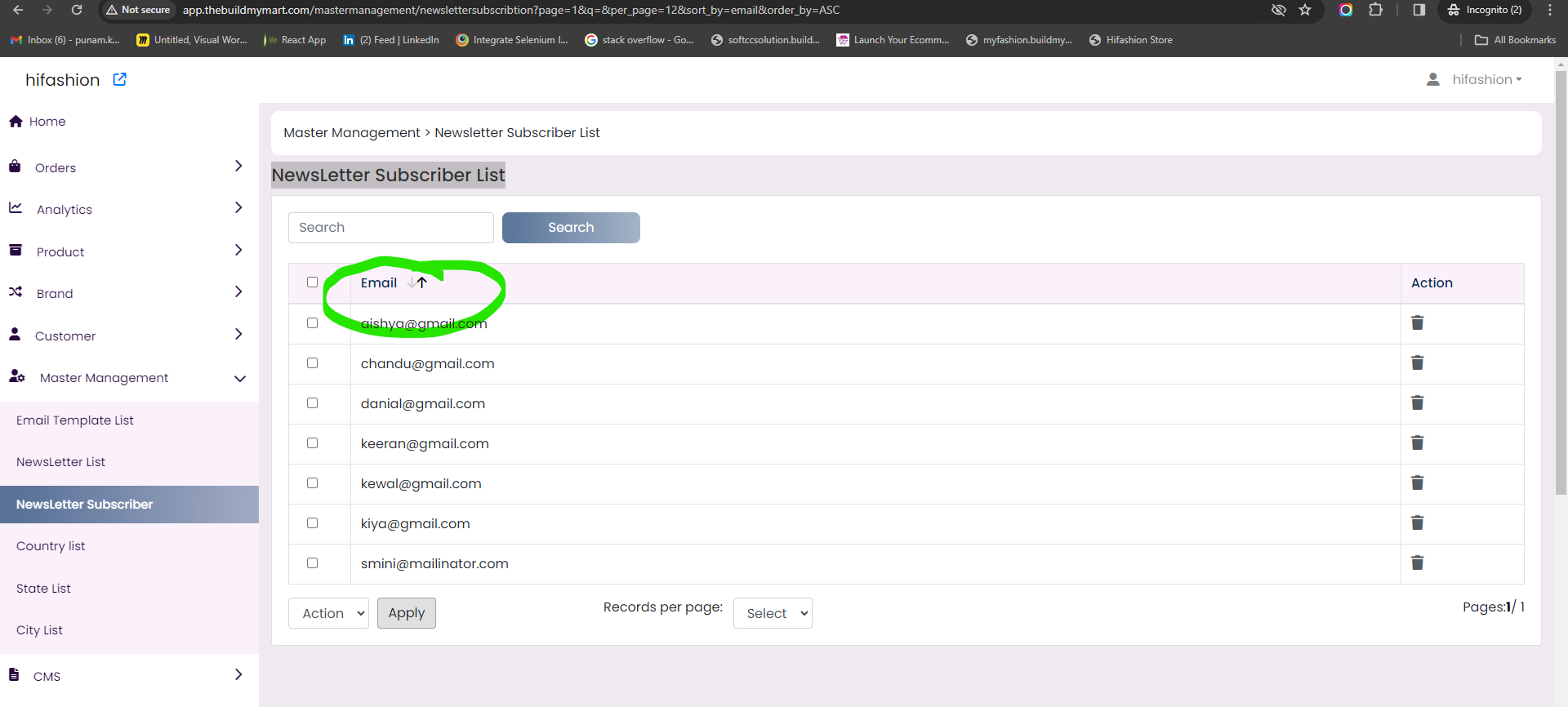Open the bulk Action dropdown
1568x707 pixels.
[x=328, y=613]
